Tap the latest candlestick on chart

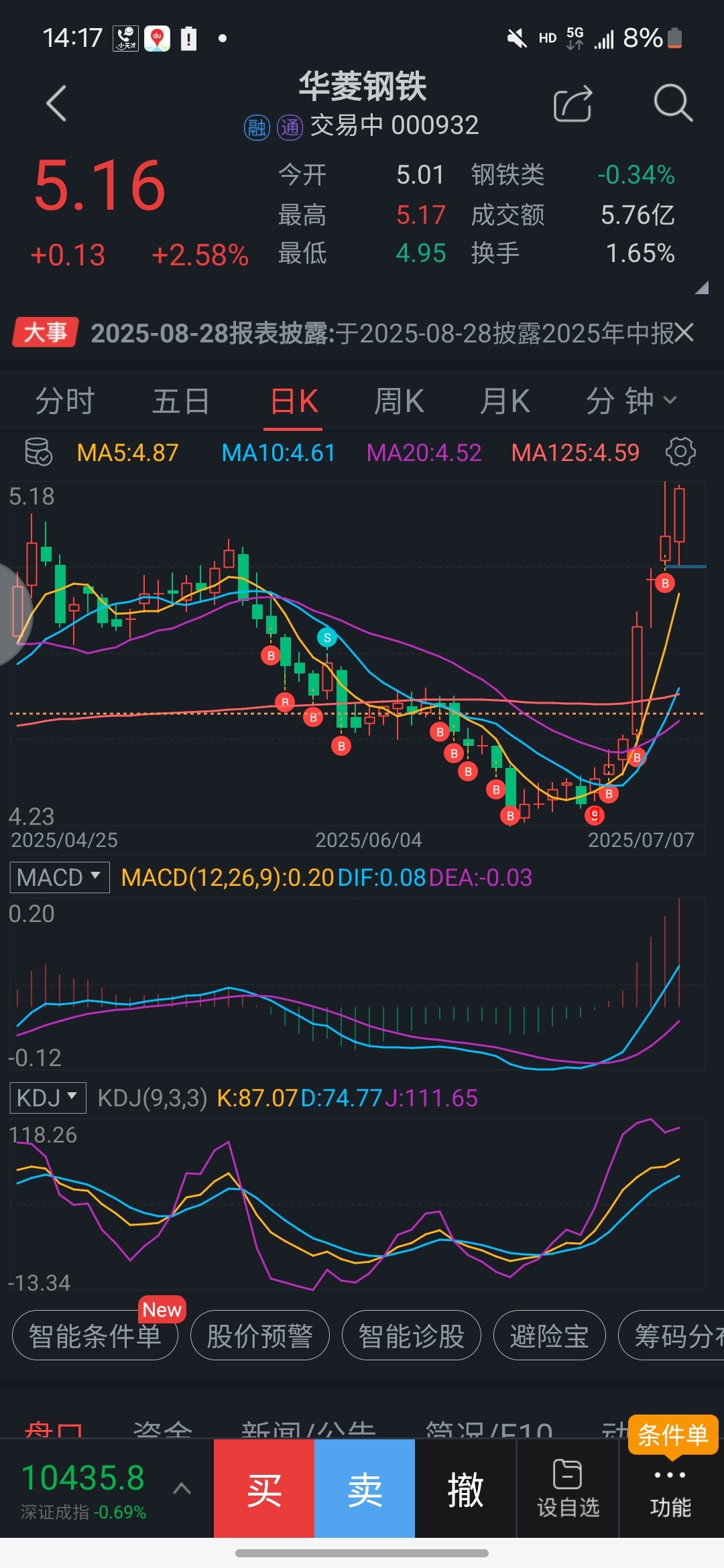(679, 524)
